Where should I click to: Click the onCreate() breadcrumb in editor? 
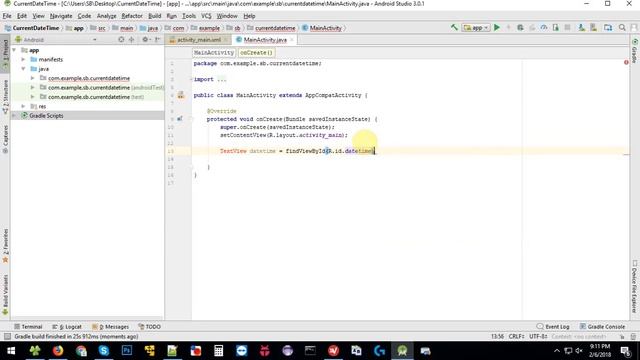(256, 53)
